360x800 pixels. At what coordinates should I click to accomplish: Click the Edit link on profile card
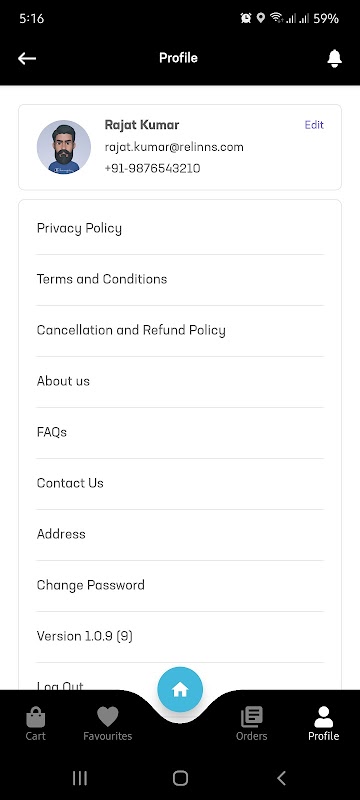[x=314, y=125]
